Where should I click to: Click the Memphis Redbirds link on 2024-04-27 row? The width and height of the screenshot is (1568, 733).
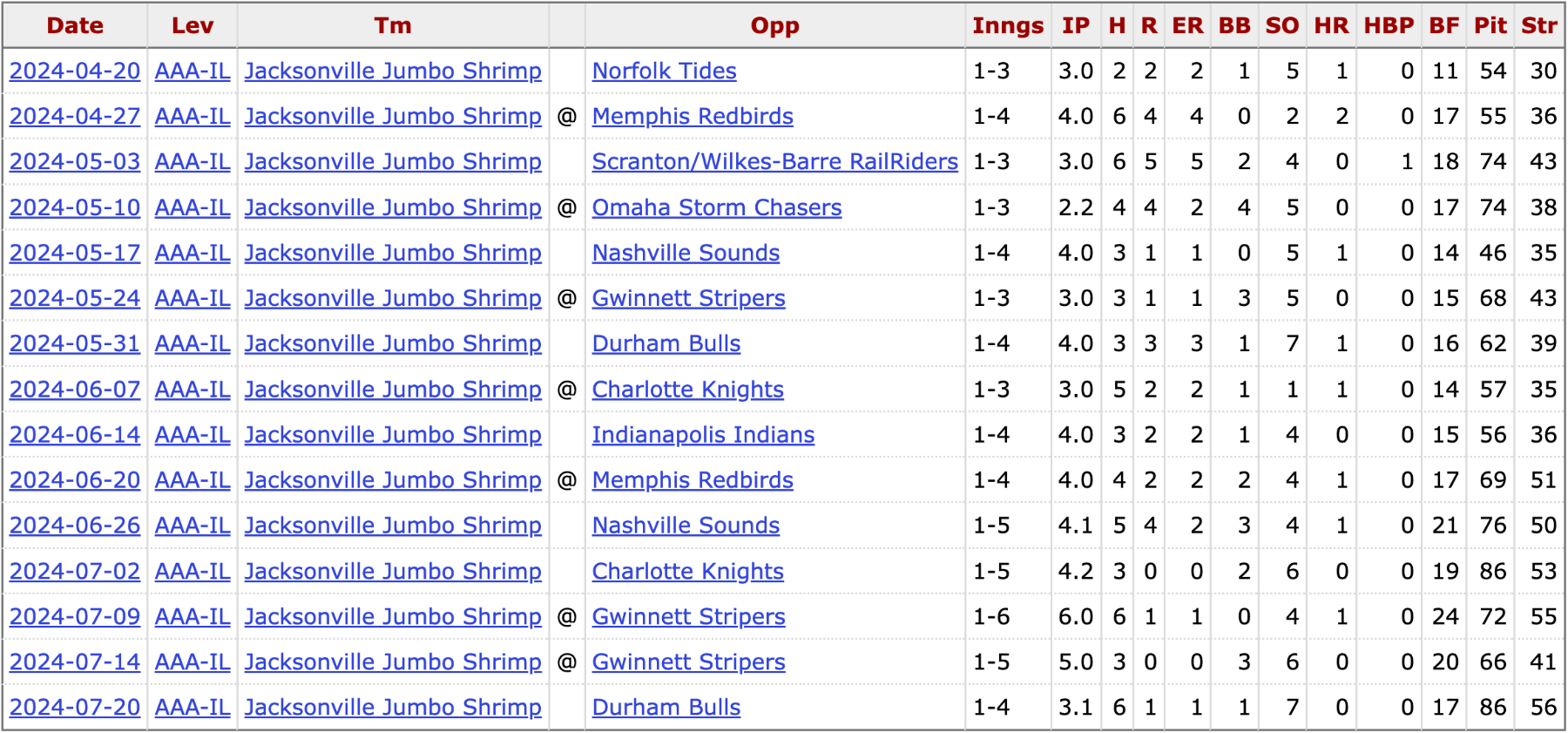tap(693, 116)
